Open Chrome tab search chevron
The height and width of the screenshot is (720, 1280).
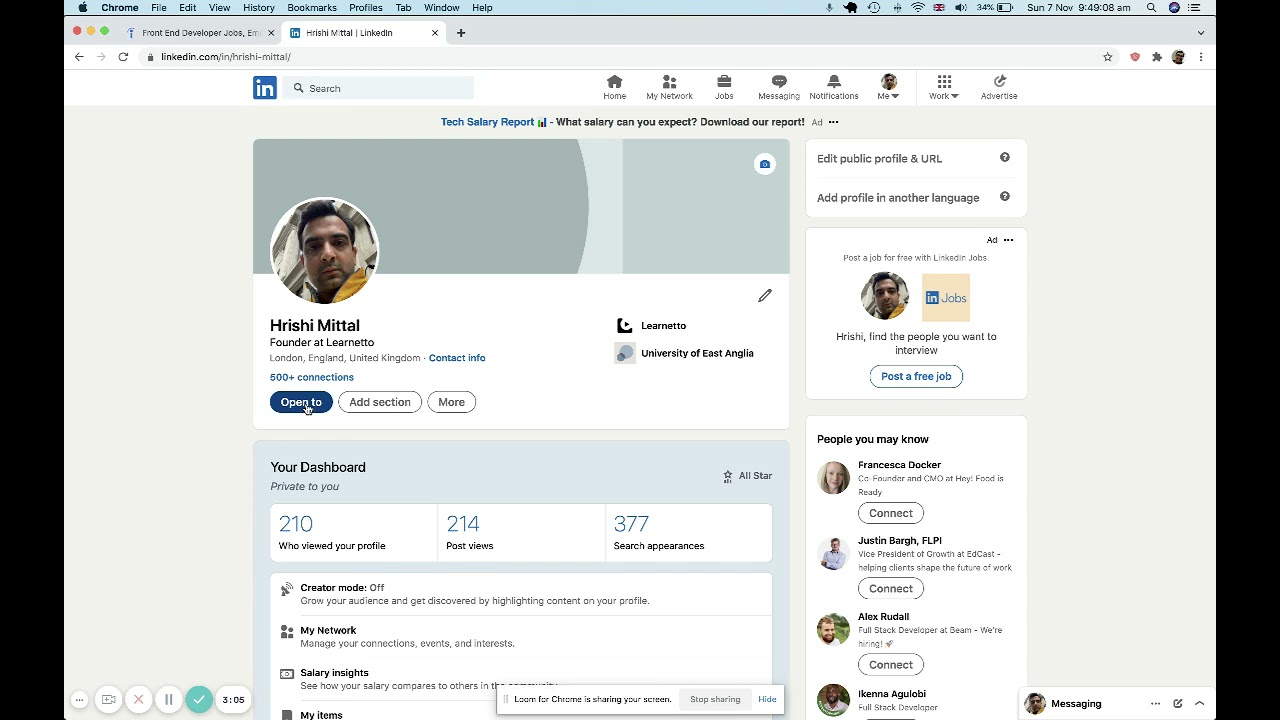tap(1201, 33)
